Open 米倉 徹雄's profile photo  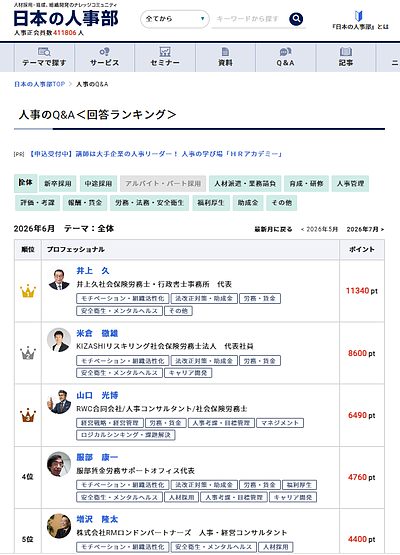click(59, 340)
